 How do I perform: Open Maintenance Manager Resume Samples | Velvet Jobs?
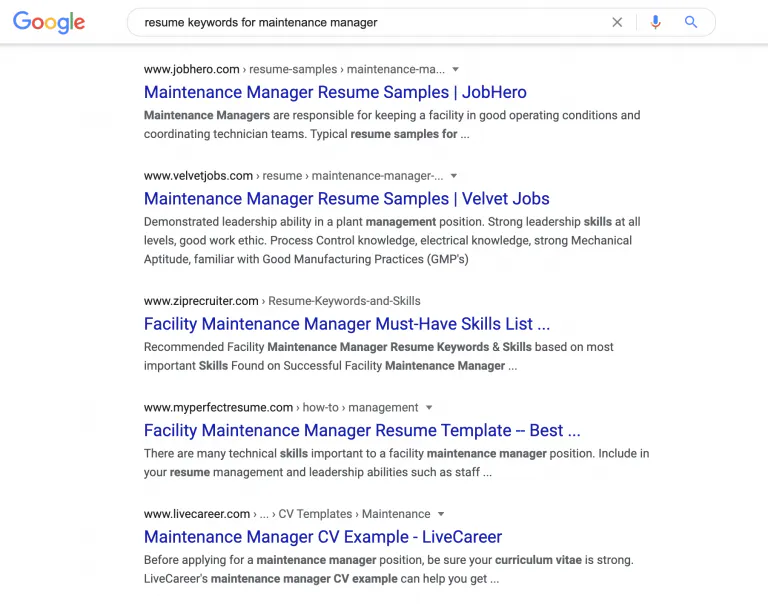point(346,198)
